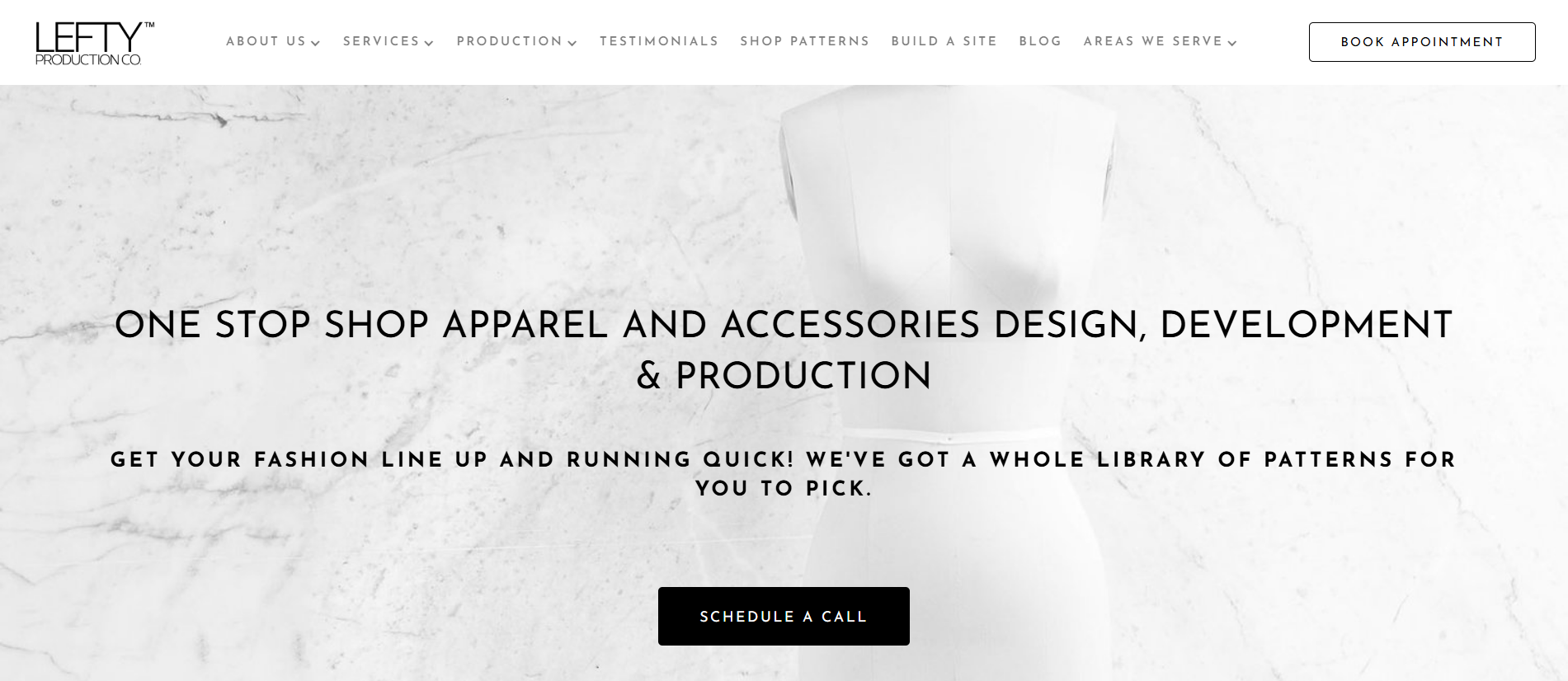Open the Services menu item

pos(381,41)
